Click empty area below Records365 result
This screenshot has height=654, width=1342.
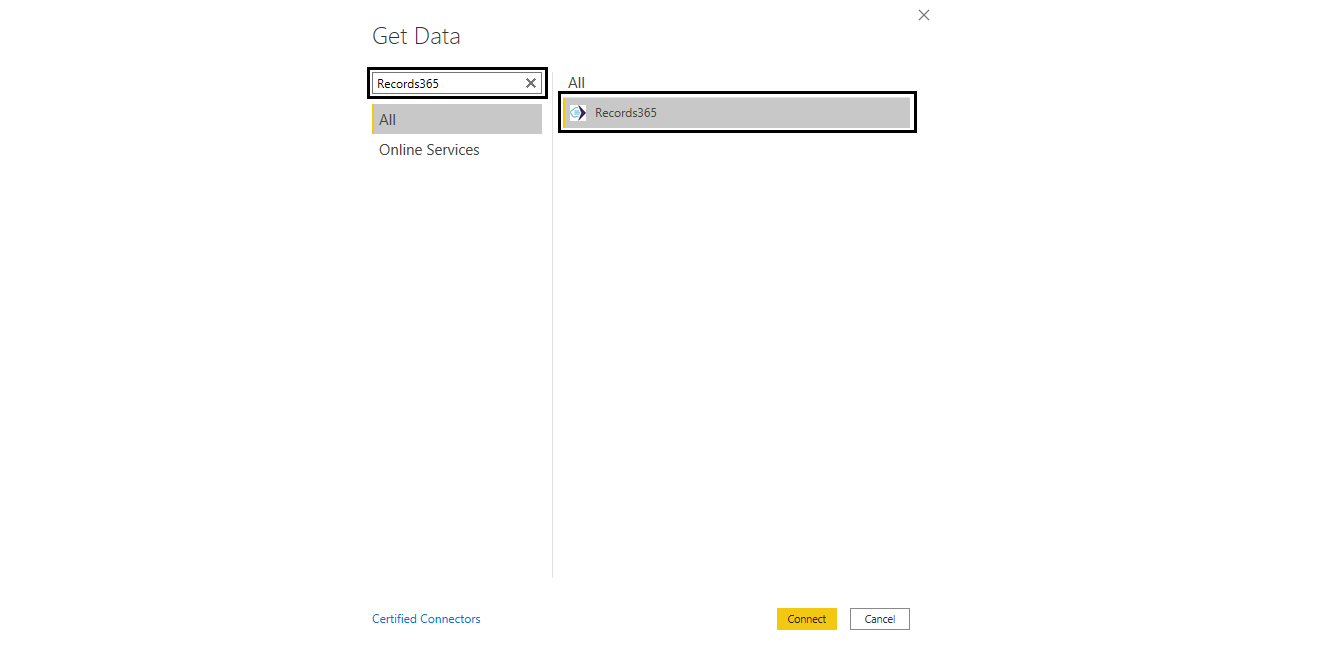(737, 350)
